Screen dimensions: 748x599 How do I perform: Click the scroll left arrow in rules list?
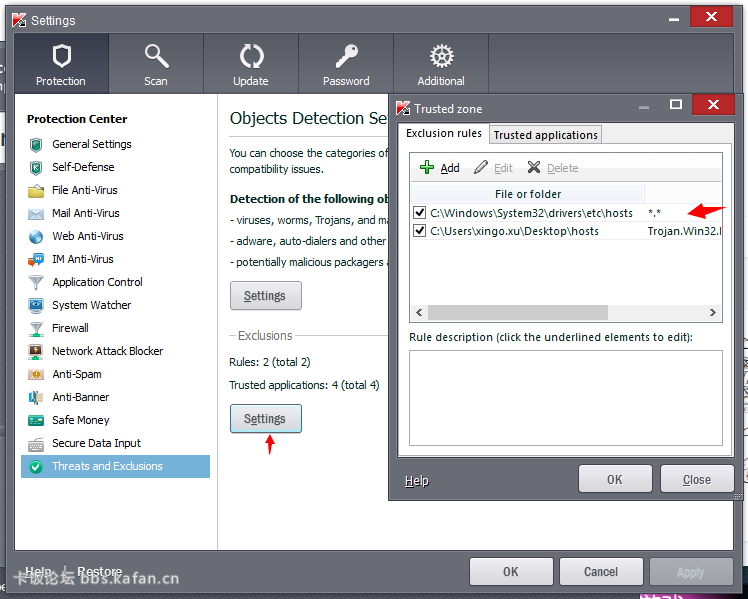[419, 312]
